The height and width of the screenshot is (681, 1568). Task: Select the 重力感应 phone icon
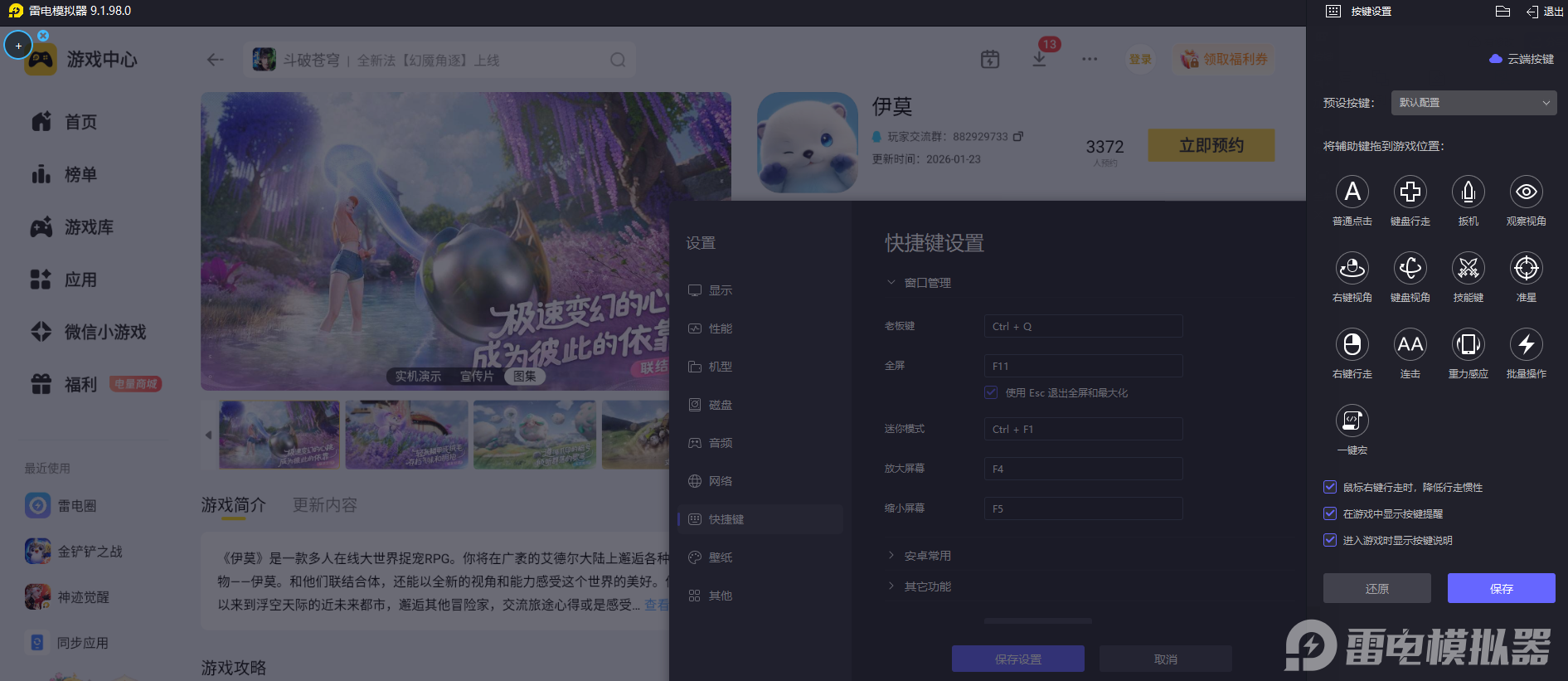click(1468, 344)
